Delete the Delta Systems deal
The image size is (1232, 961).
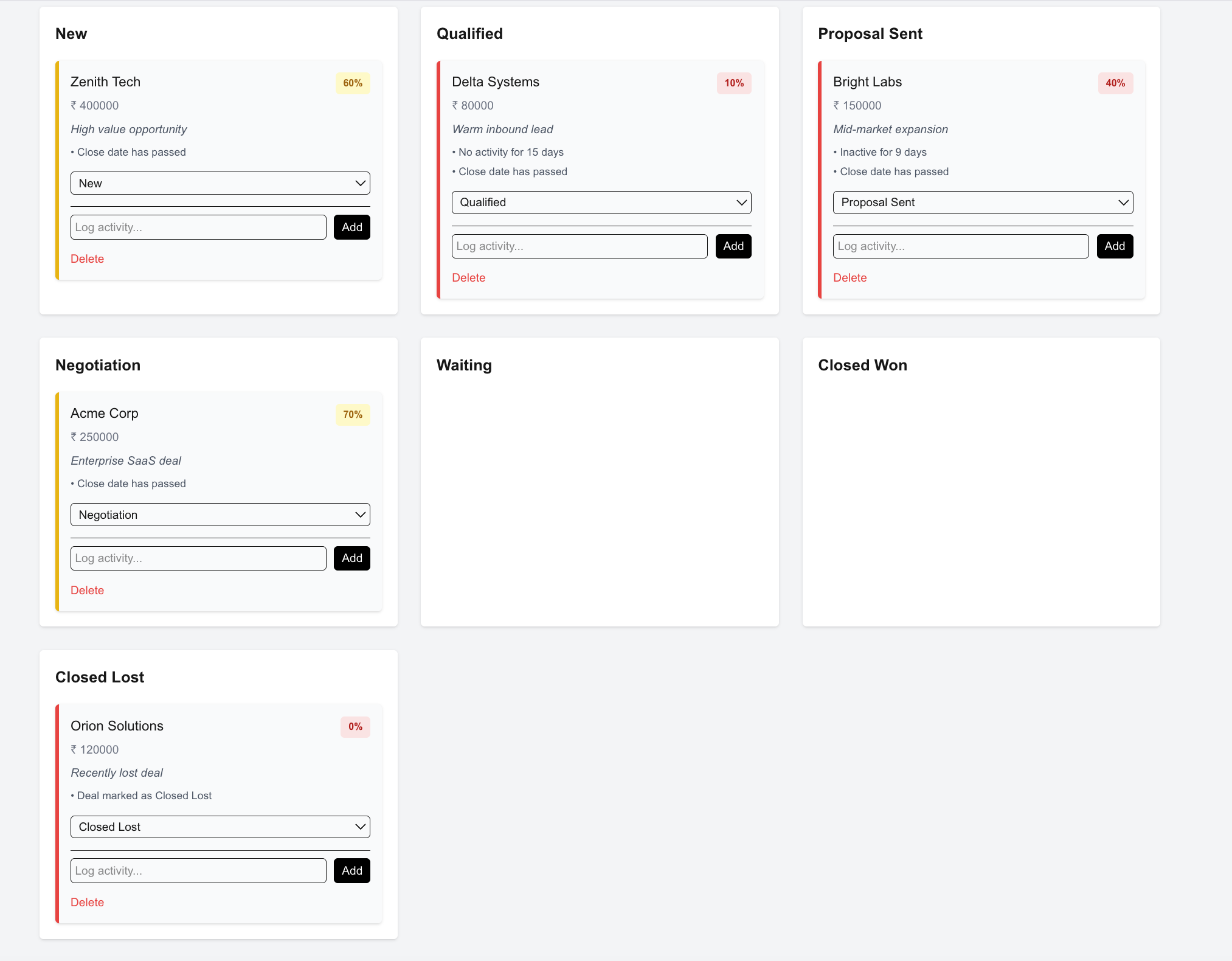[x=468, y=277]
